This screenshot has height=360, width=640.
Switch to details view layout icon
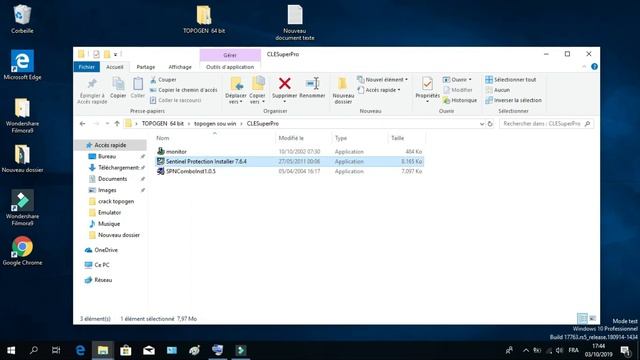582,318
